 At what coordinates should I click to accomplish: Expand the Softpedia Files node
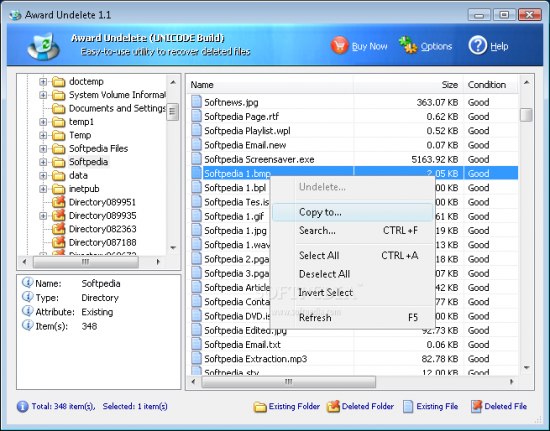(x=43, y=149)
